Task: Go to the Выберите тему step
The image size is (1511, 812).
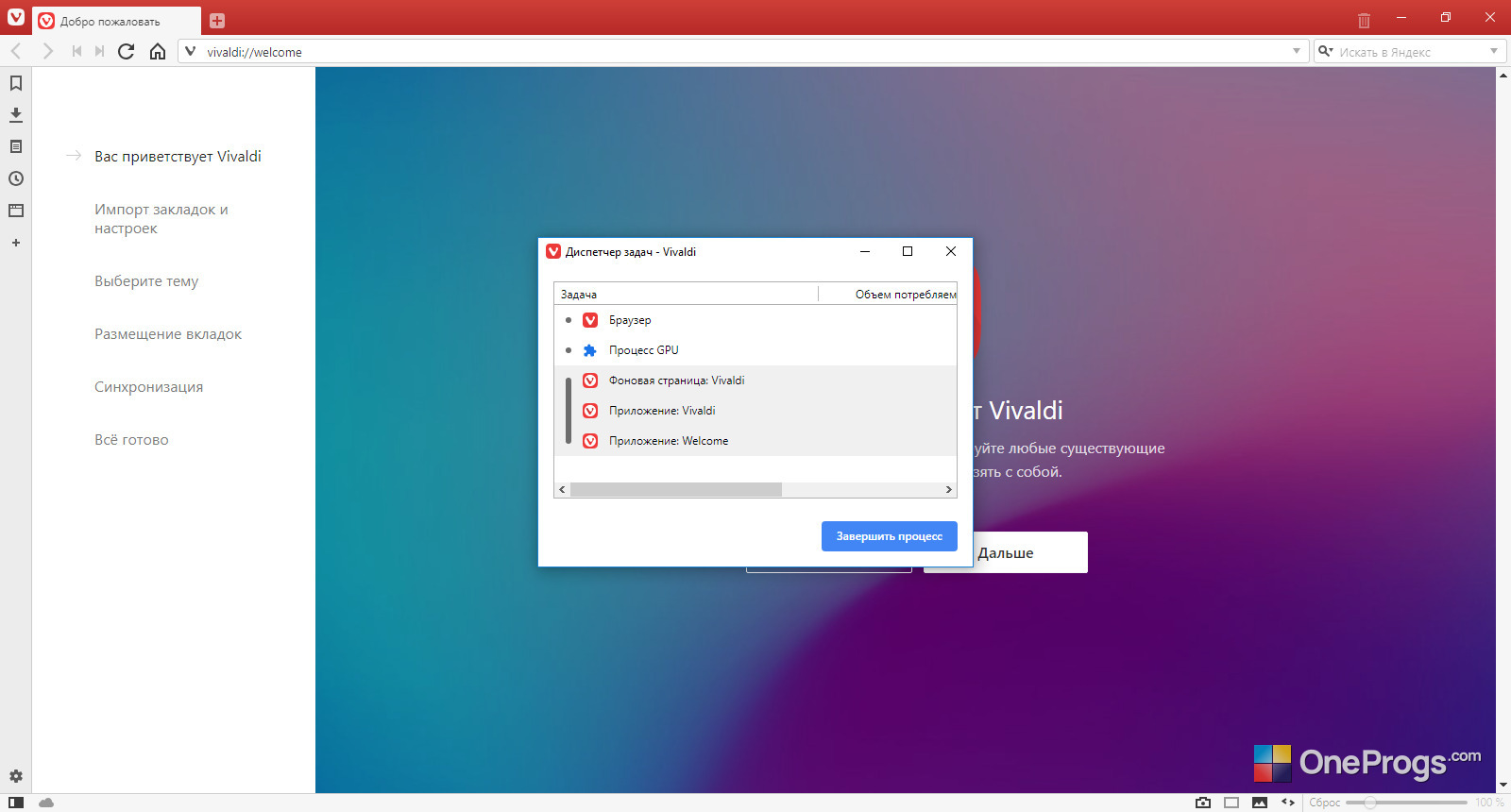Action: (x=146, y=281)
